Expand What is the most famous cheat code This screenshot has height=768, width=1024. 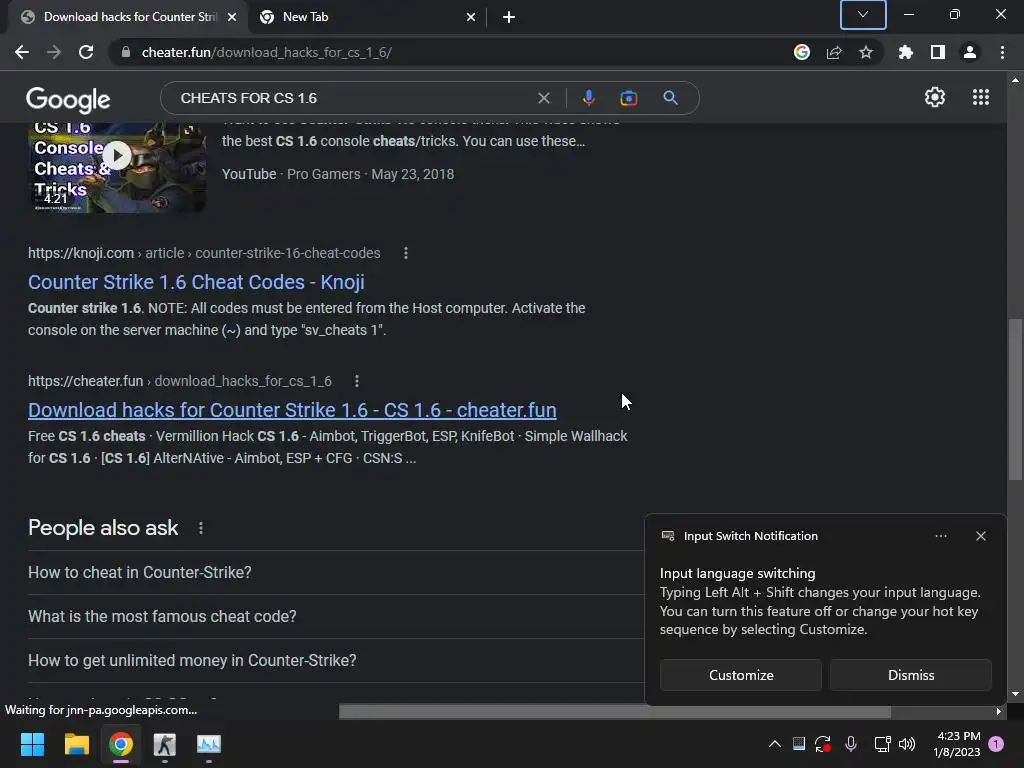click(x=336, y=616)
